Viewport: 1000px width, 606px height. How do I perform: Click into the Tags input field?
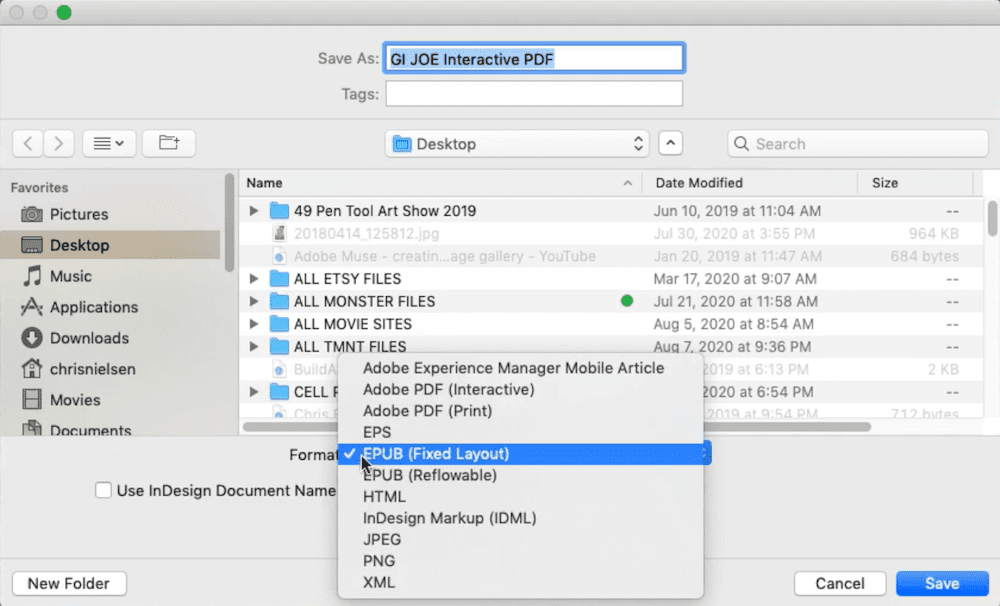[x=534, y=94]
